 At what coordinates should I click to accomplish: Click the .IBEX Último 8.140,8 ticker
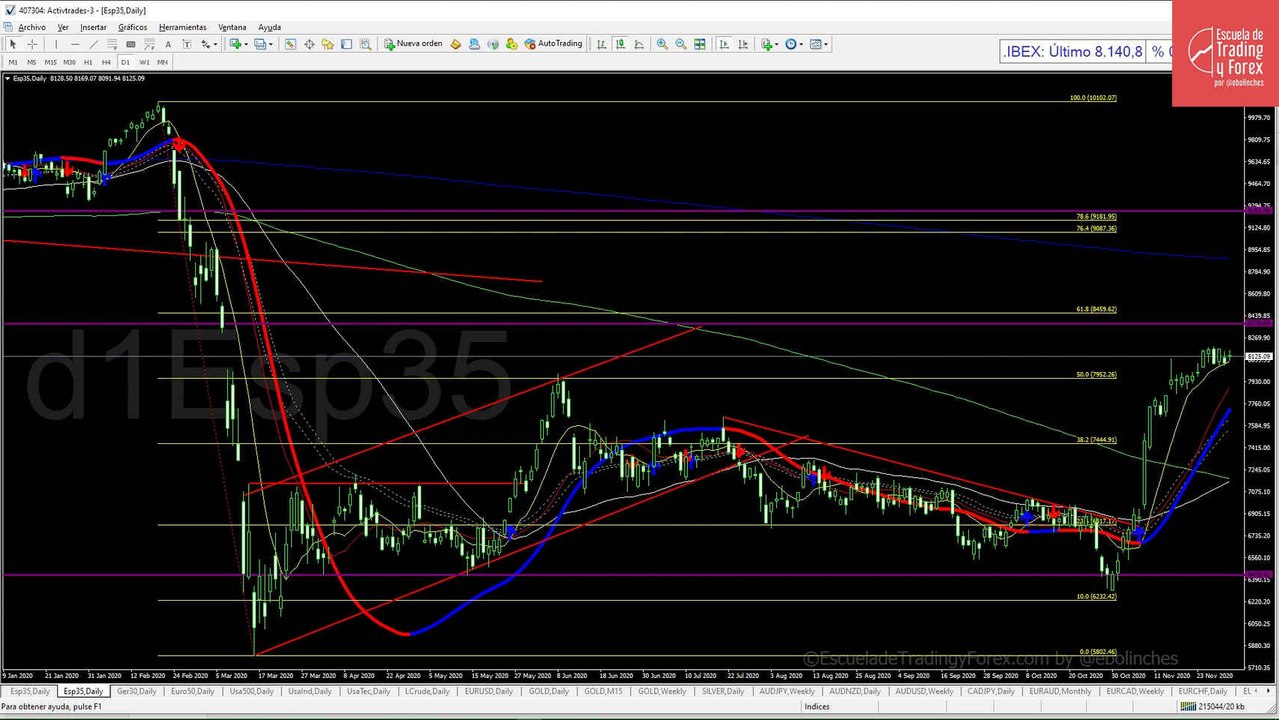(1073, 51)
